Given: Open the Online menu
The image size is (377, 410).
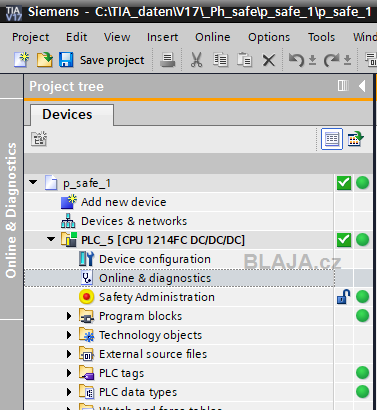Looking at the screenshot, I should pos(213,37).
